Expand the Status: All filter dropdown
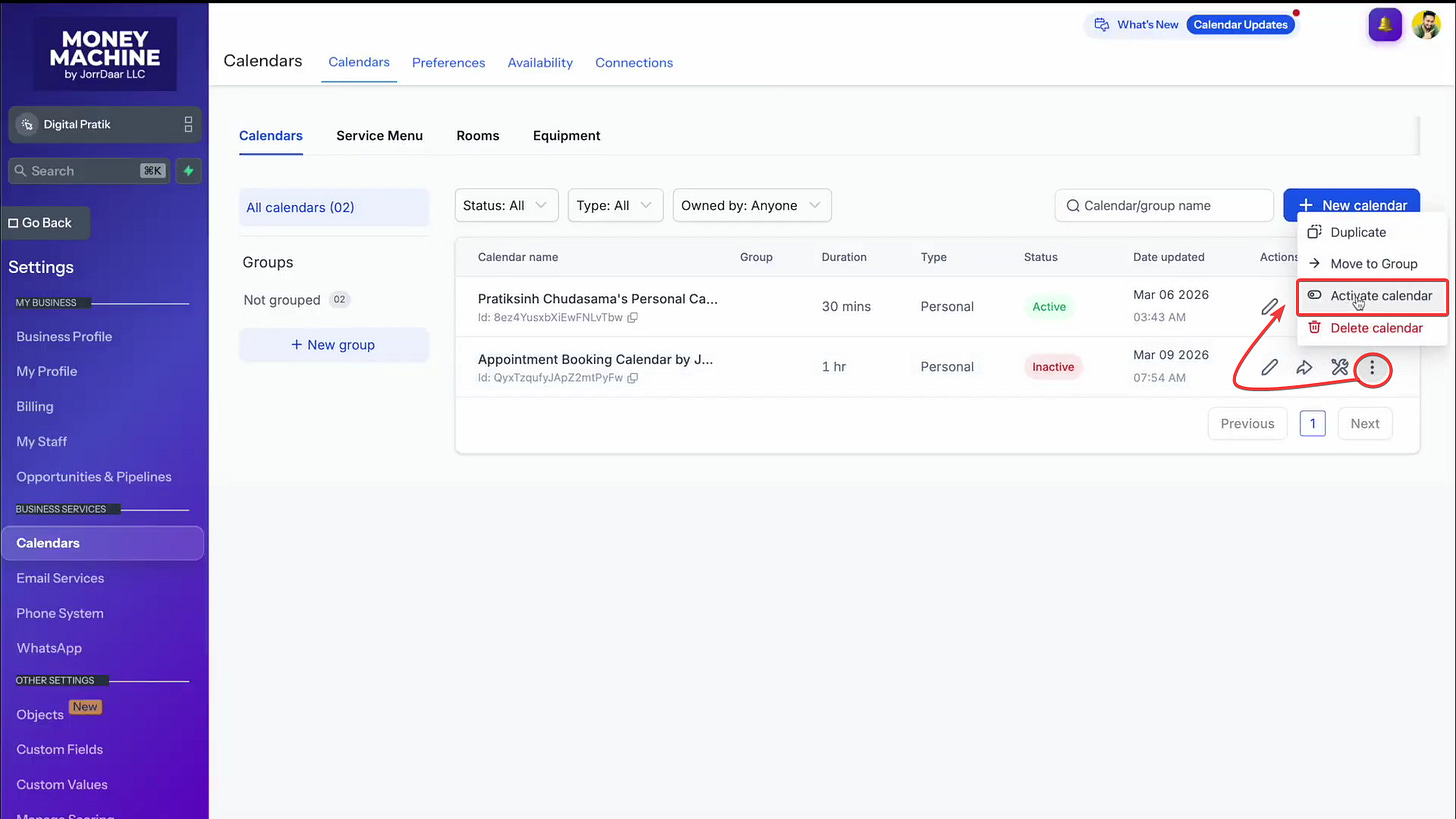The image size is (1456, 819). (506, 205)
